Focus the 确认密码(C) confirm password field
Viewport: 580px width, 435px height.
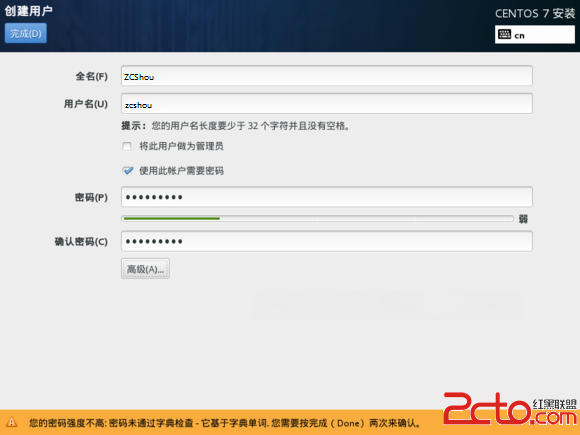(x=327, y=242)
